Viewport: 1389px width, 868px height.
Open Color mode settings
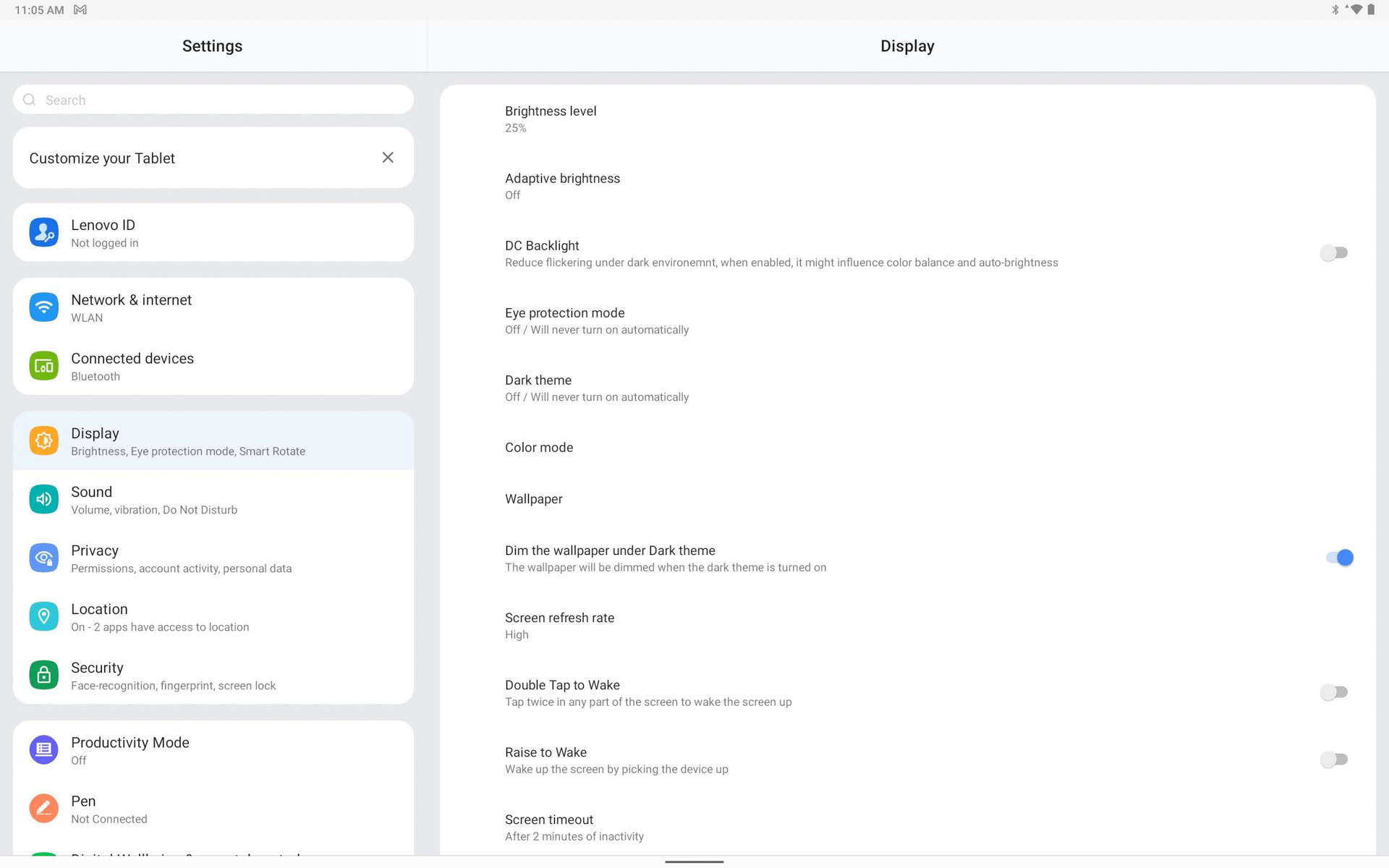tap(539, 448)
